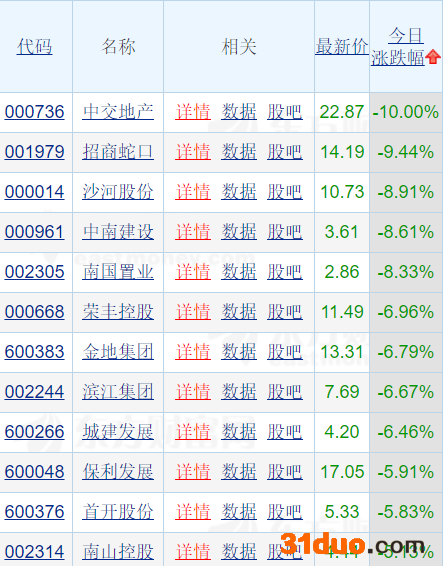Open 招商蛇口 stock name link
Screen dimensions: 443x566
click(118, 152)
